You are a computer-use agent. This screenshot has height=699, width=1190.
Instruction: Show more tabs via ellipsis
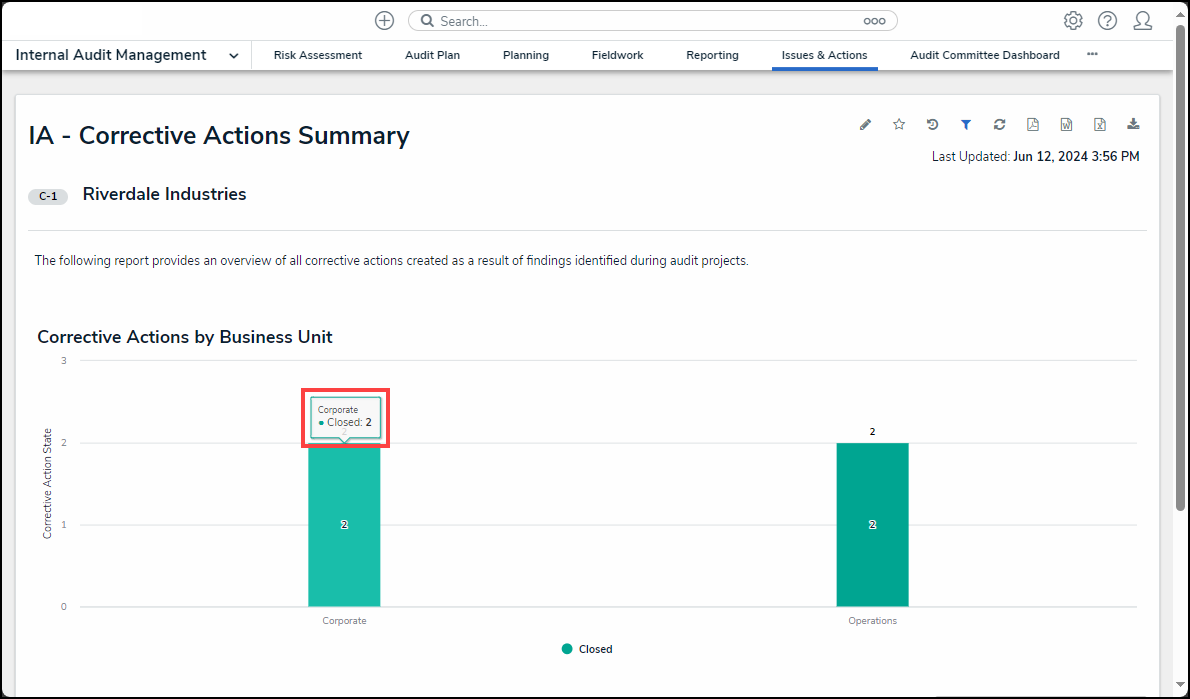(1092, 55)
